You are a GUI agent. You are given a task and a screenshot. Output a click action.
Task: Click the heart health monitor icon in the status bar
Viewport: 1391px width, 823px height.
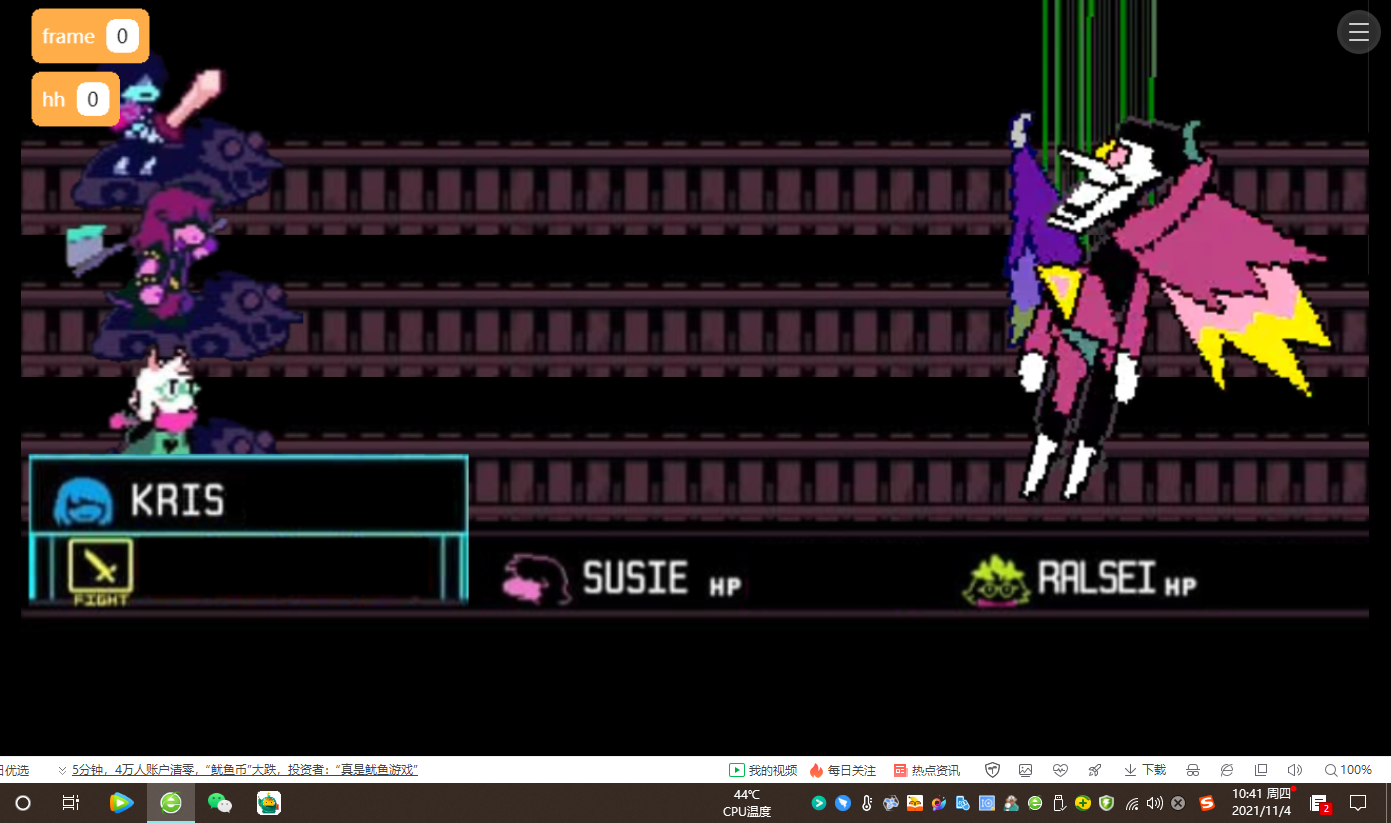tap(1061, 770)
